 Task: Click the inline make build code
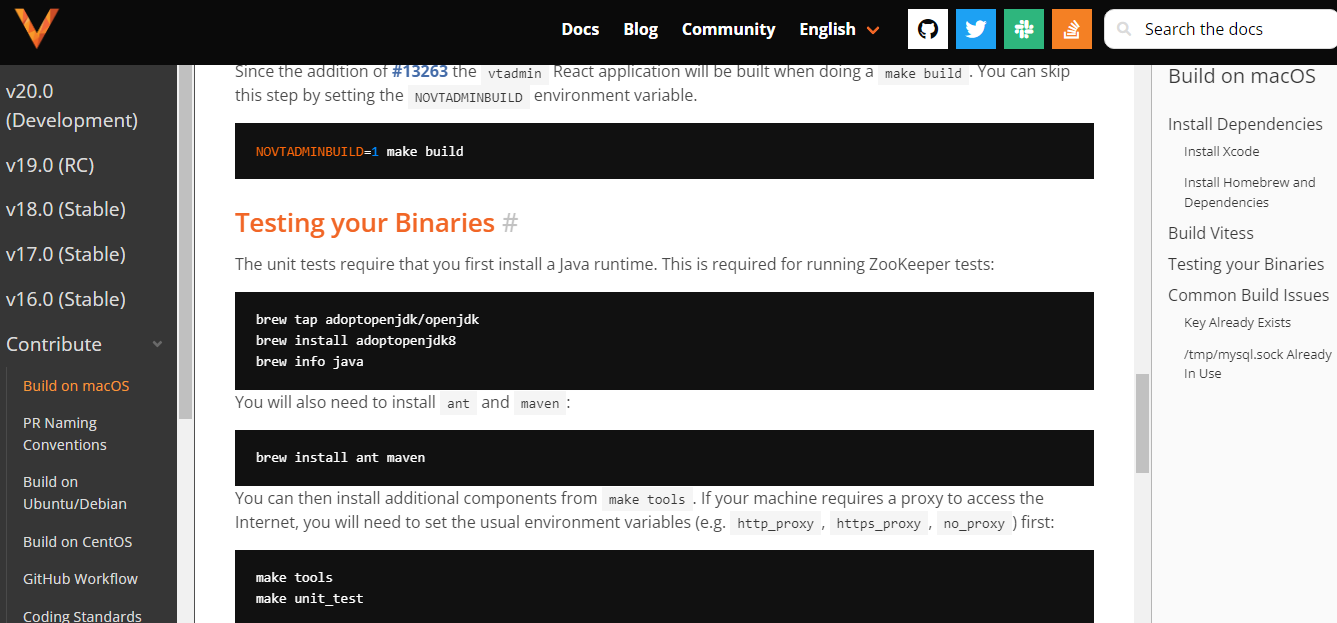pyautogui.click(x=923, y=73)
